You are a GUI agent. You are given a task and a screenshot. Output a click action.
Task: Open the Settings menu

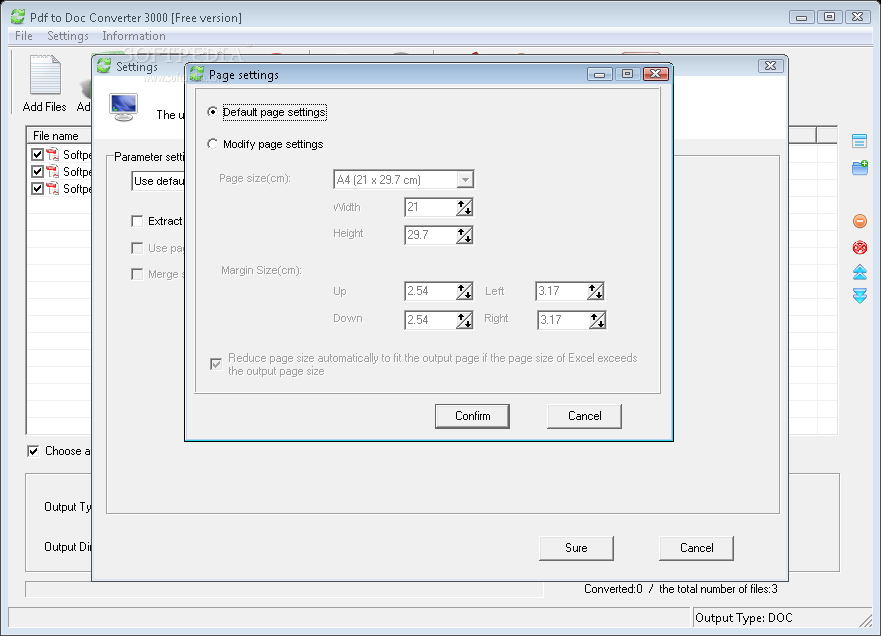pyautogui.click(x=68, y=36)
